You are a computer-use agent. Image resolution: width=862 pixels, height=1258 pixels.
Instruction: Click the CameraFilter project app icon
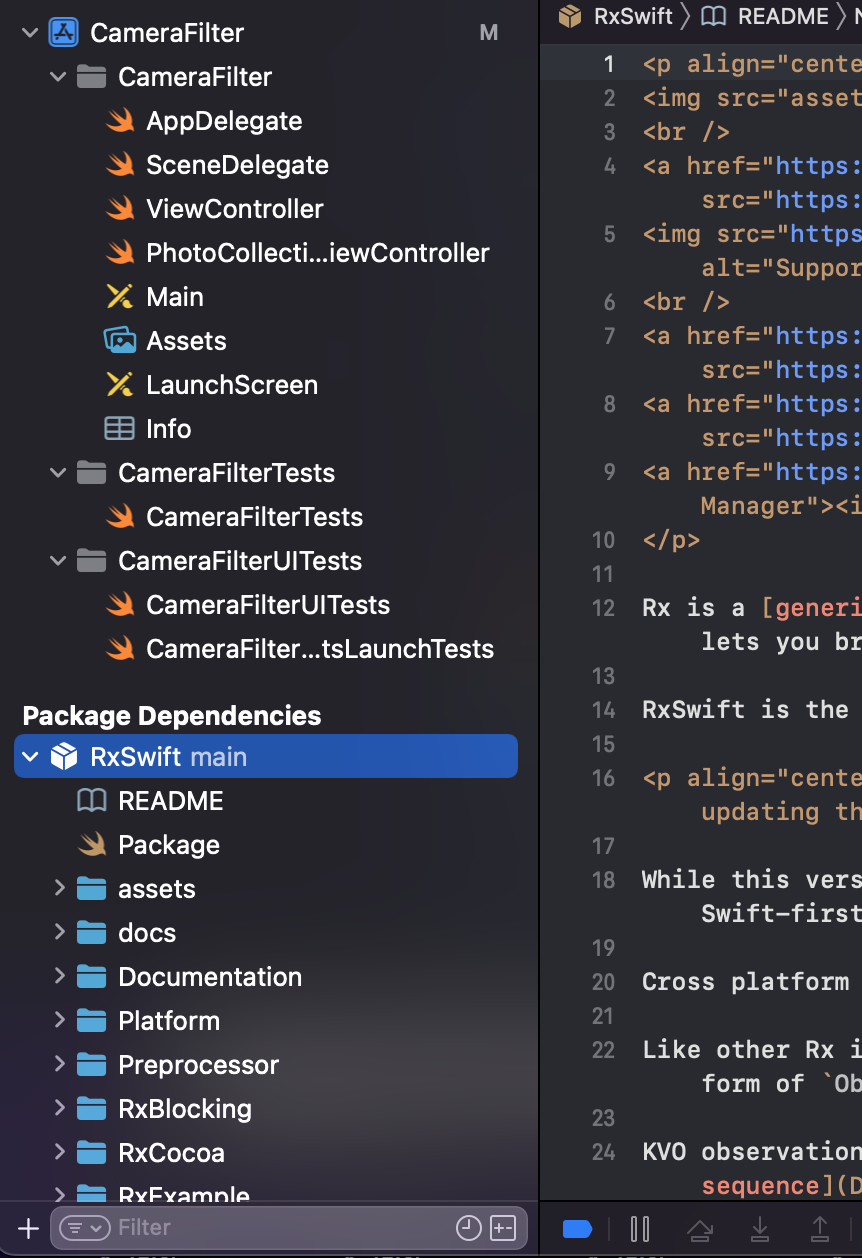coord(63,33)
